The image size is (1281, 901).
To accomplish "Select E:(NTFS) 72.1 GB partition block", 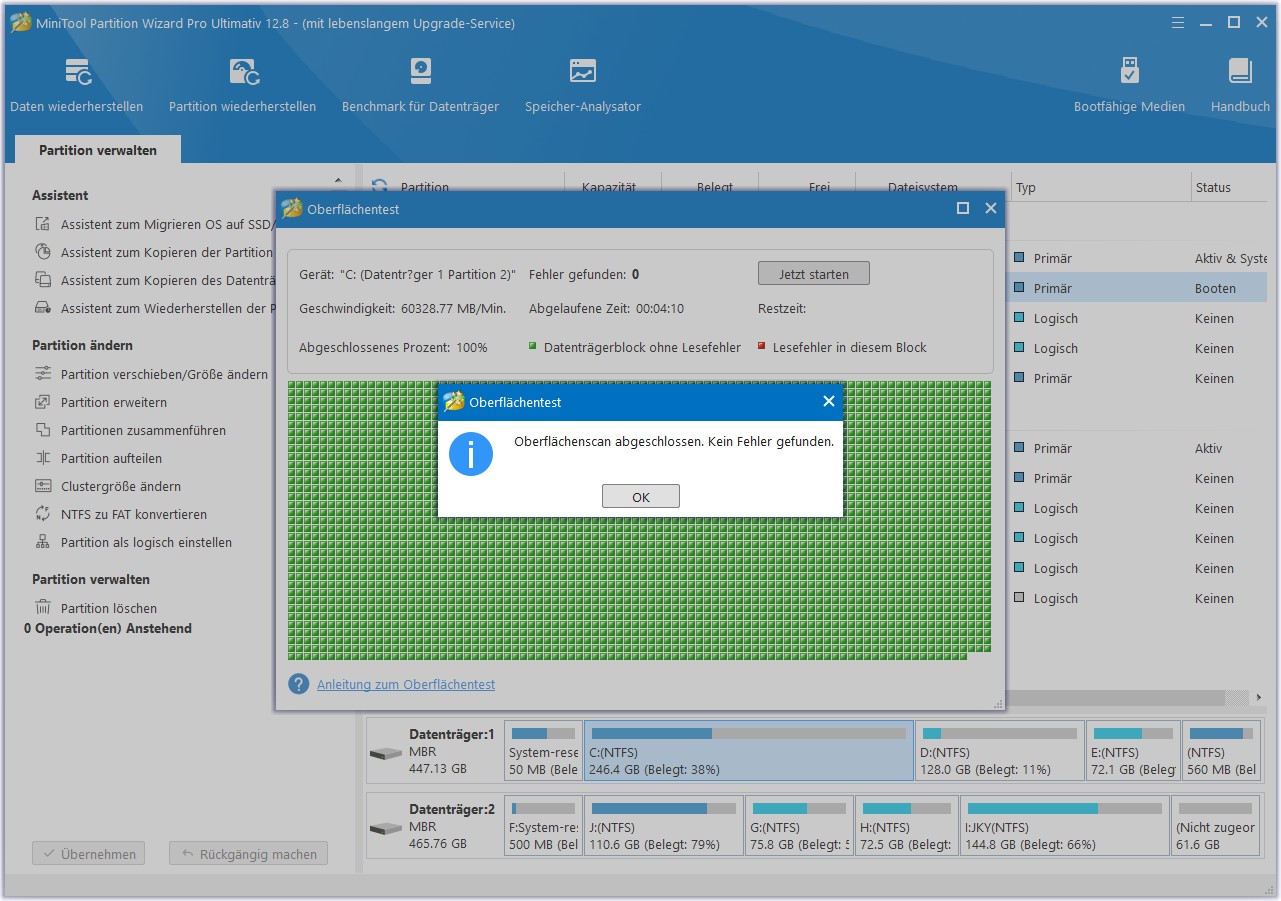I will click(1133, 751).
